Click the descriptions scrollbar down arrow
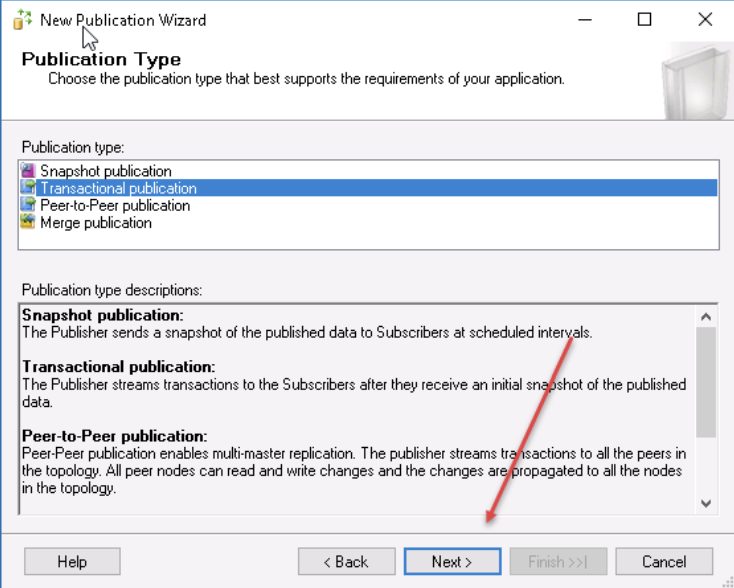 (x=706, y=504)
